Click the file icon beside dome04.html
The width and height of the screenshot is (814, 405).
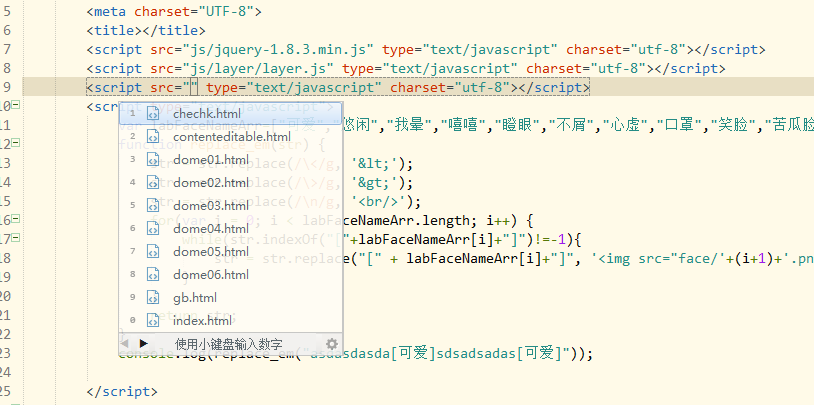pos(153,228)
